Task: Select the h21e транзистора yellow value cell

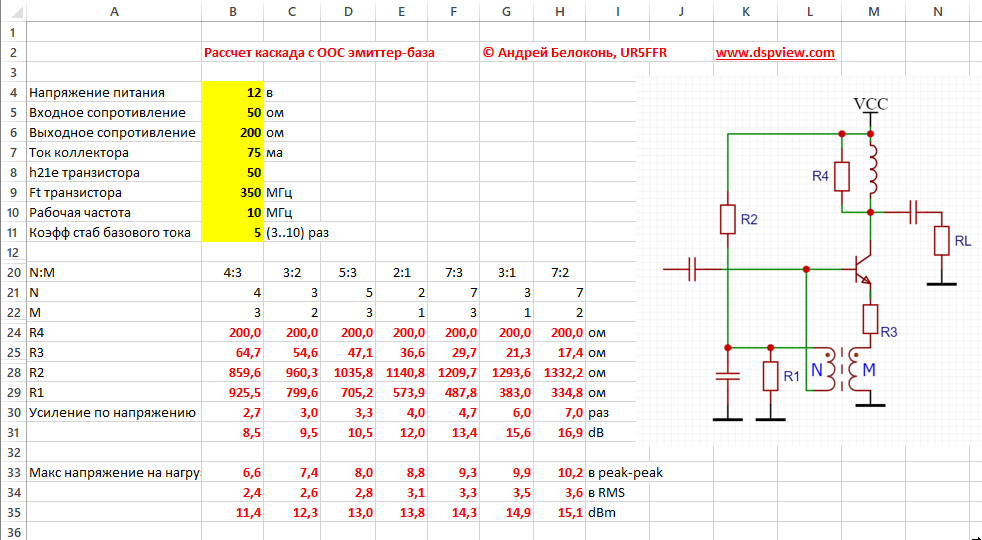Action: coord(232,172)
